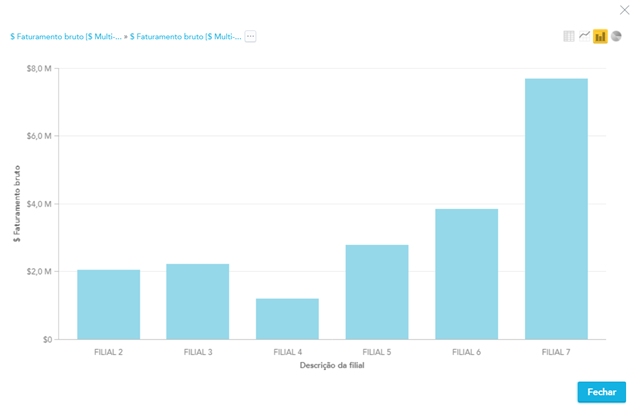Select the FILIAL 4 bar
The height and width of the screenshot is (413, 636).
pos(287,319)
